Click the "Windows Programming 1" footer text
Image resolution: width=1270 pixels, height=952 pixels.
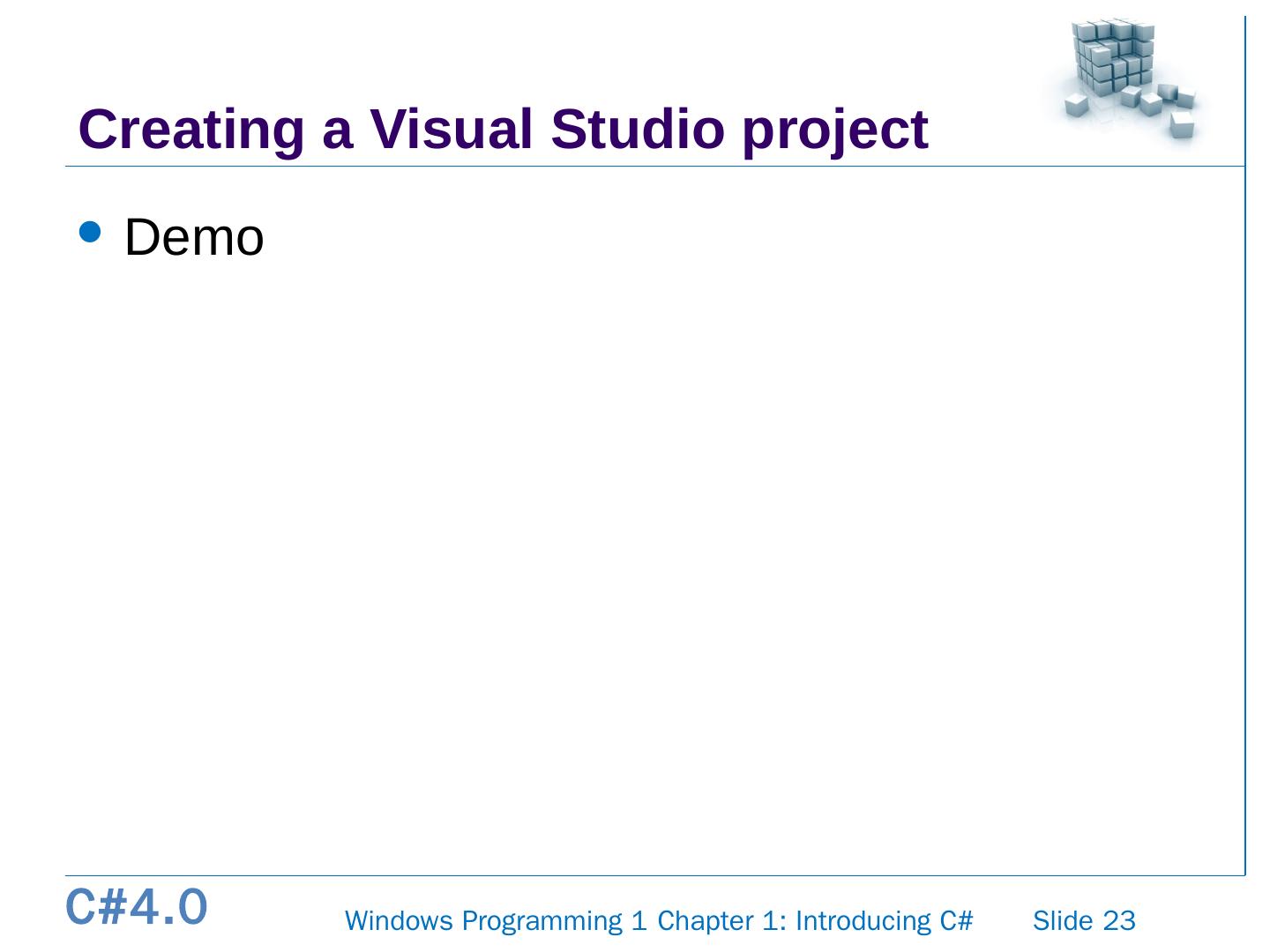point(495,921)
